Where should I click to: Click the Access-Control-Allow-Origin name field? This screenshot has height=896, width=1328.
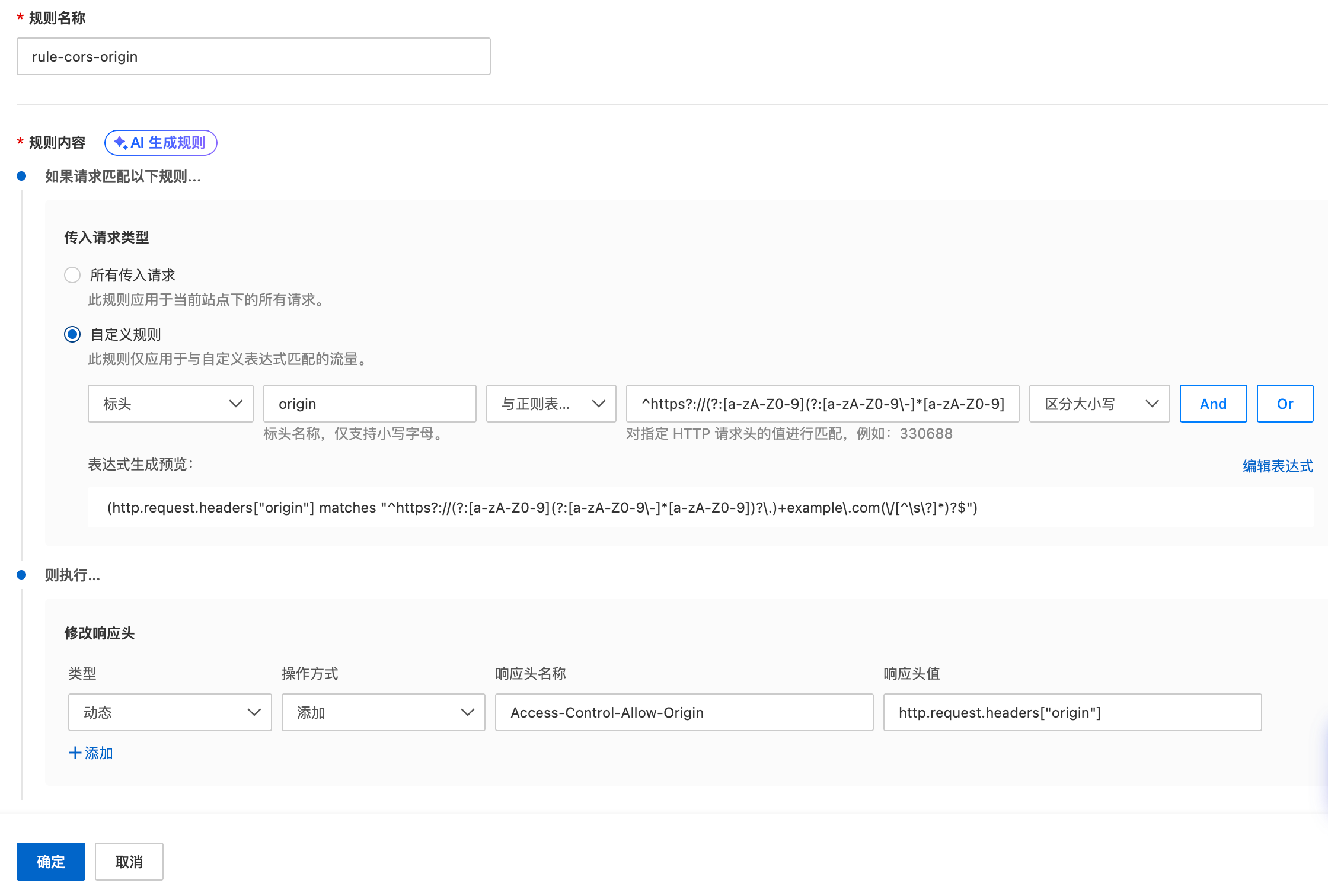point(684,712)
